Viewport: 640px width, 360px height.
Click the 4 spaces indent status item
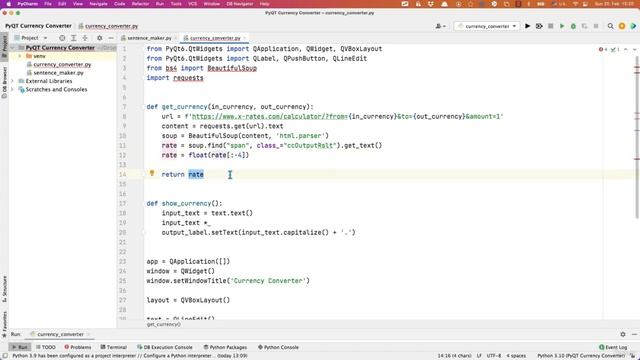[x=516, y=356]
